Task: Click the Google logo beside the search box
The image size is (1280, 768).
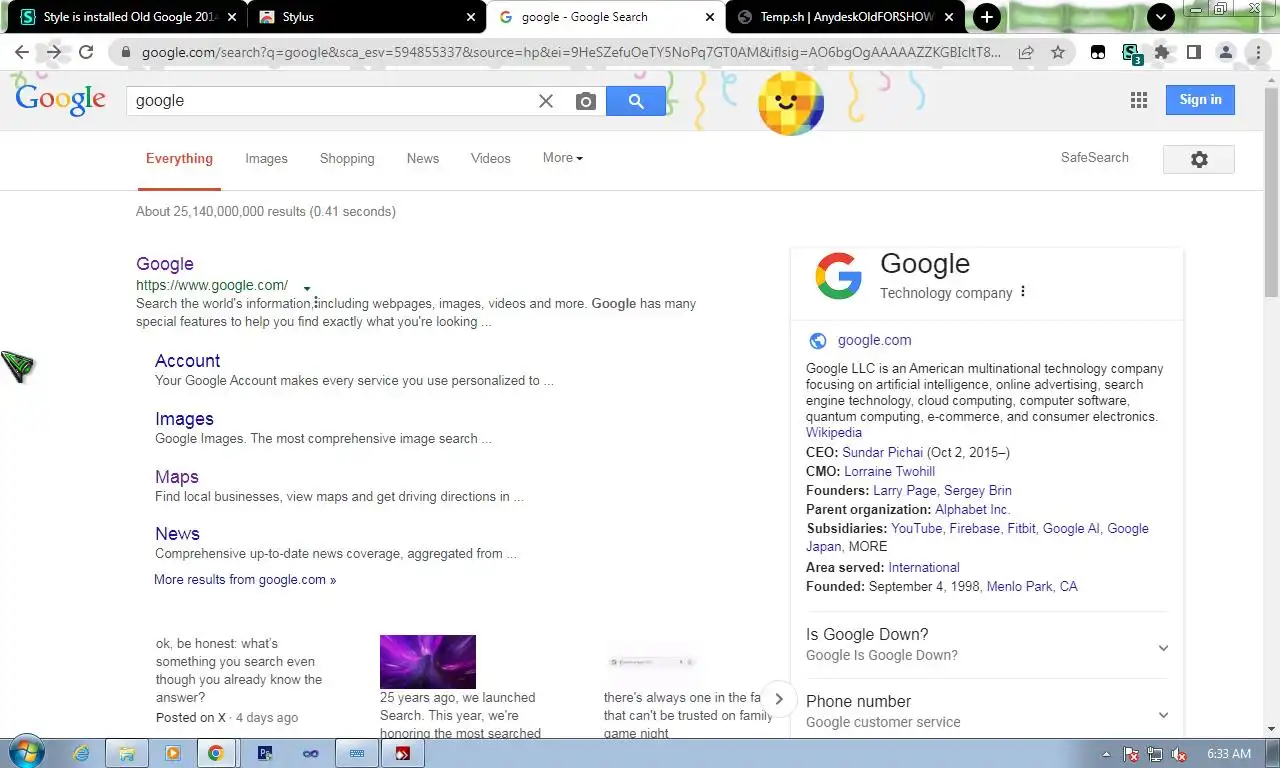Action: coord(61,100)
